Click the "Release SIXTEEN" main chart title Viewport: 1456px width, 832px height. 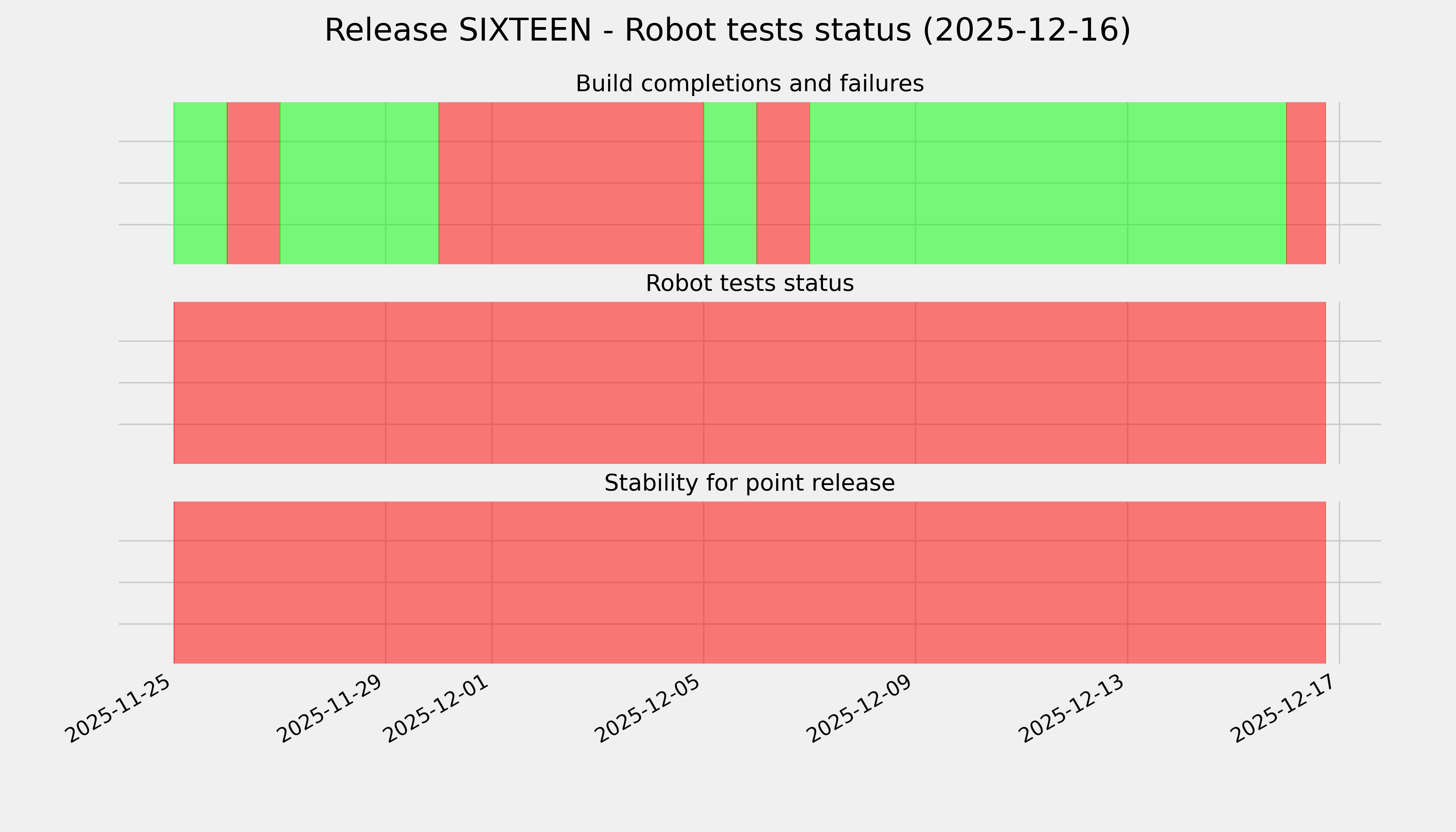coord(727,30)
